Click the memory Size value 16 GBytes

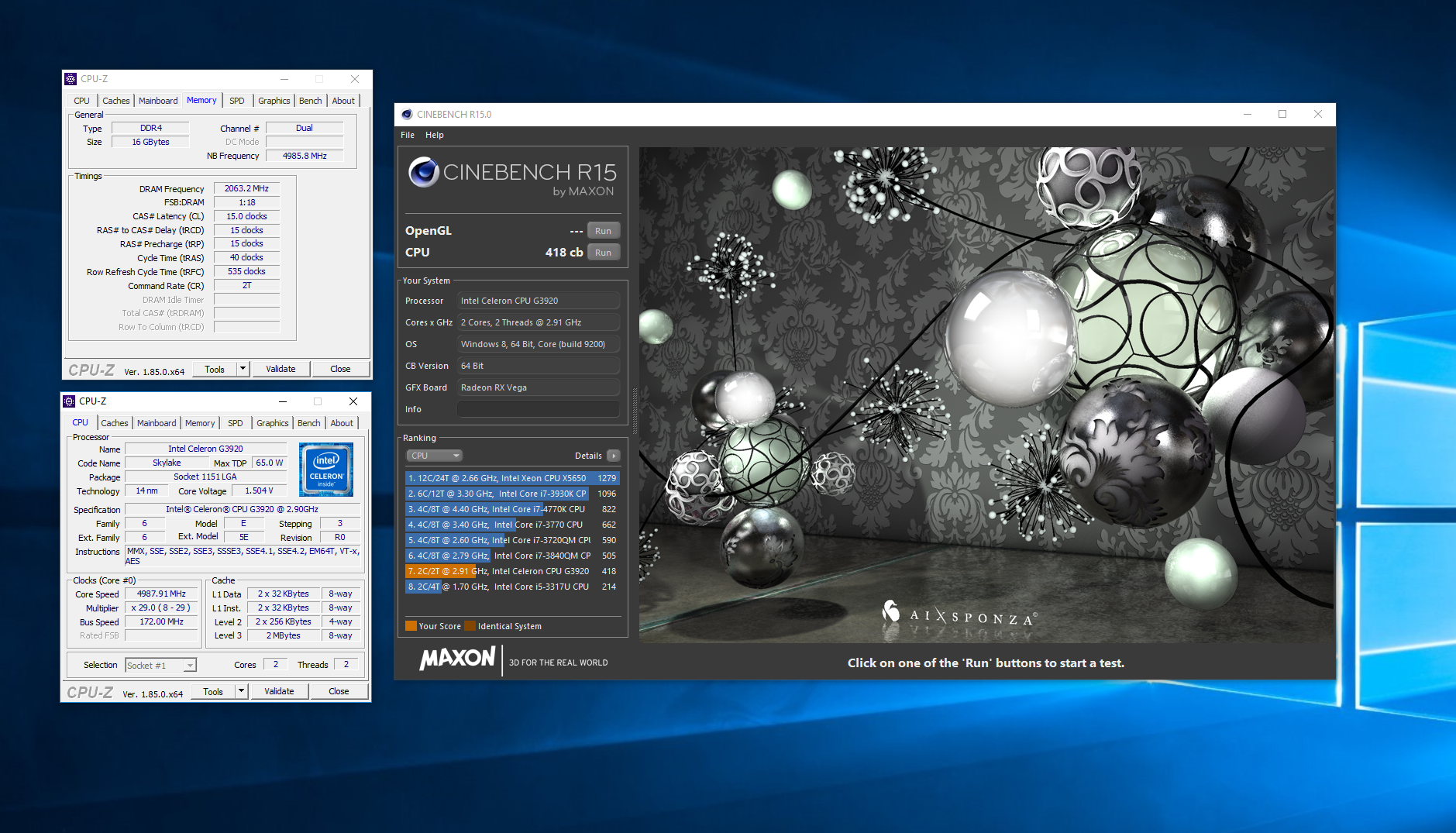(x=150, y=142)
